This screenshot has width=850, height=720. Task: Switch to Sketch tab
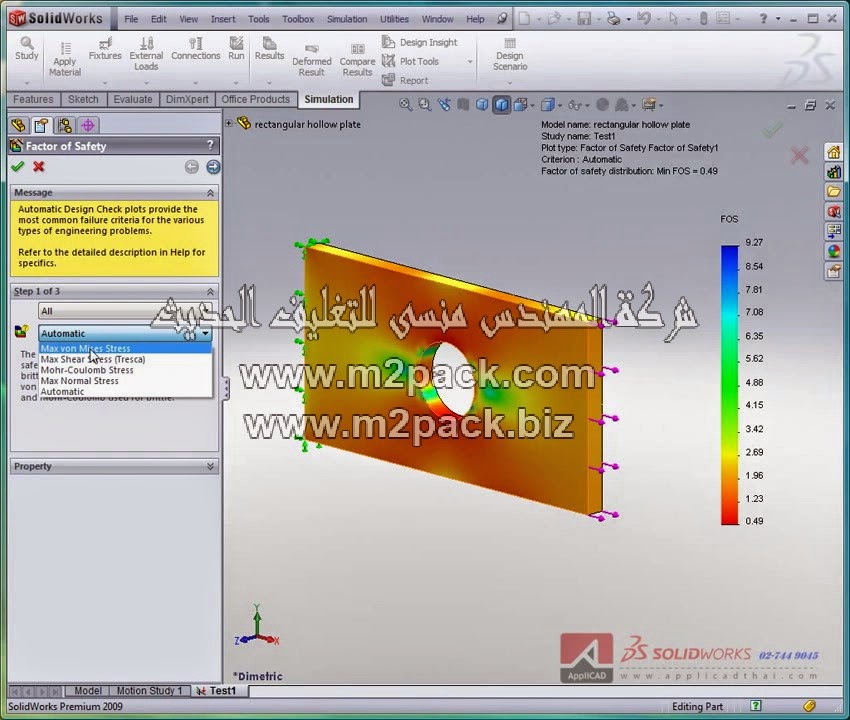pos(83,99)
